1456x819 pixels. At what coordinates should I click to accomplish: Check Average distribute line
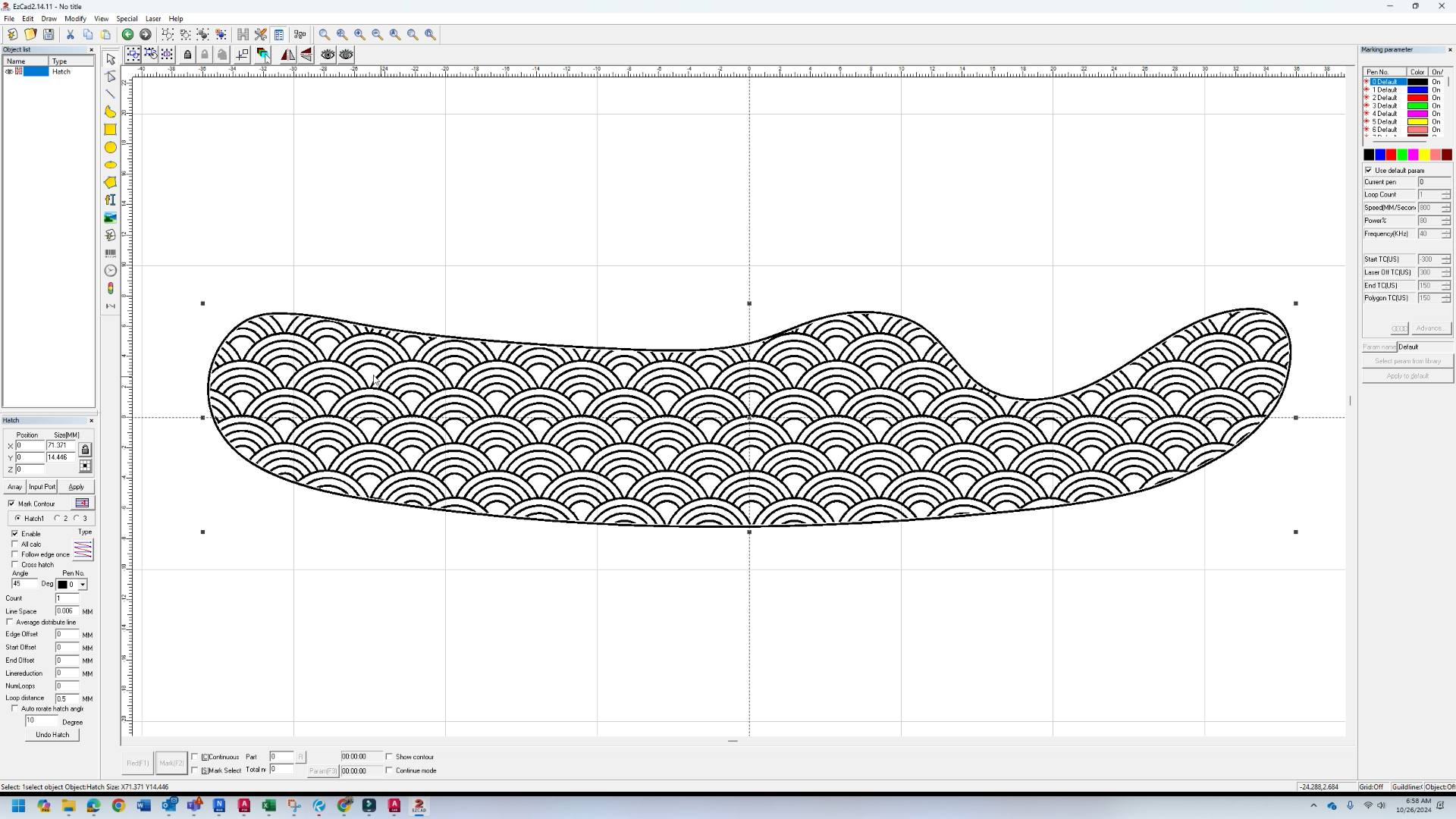click(x=10, y=622)
